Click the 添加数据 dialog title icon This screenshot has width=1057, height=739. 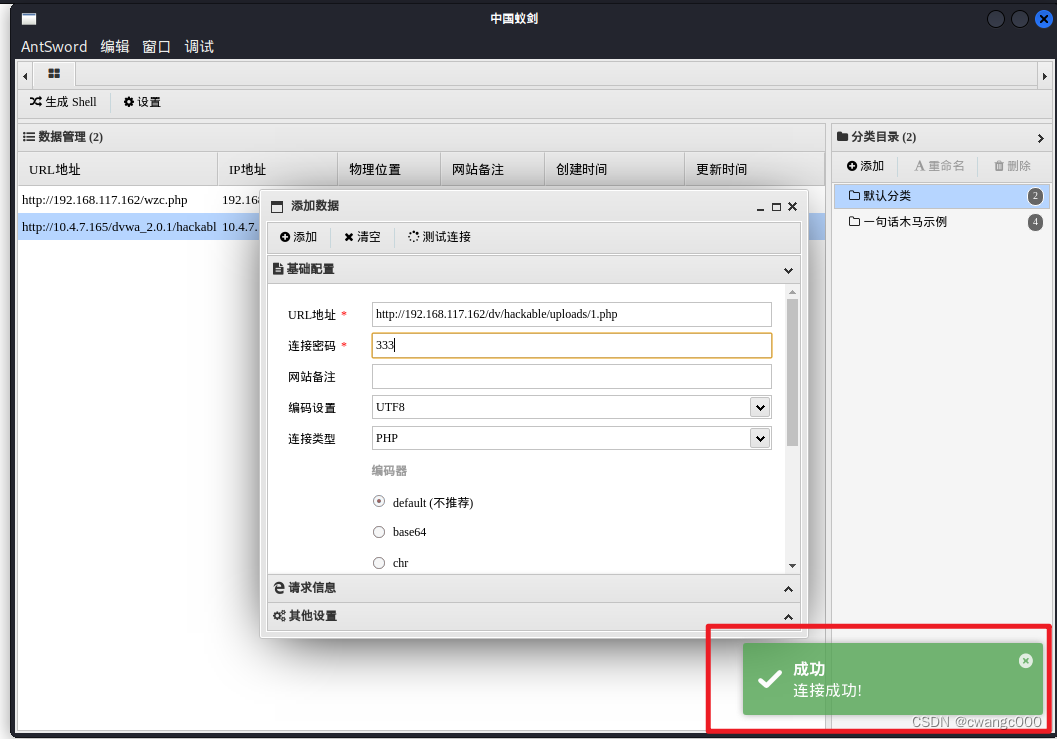(276, 207)
